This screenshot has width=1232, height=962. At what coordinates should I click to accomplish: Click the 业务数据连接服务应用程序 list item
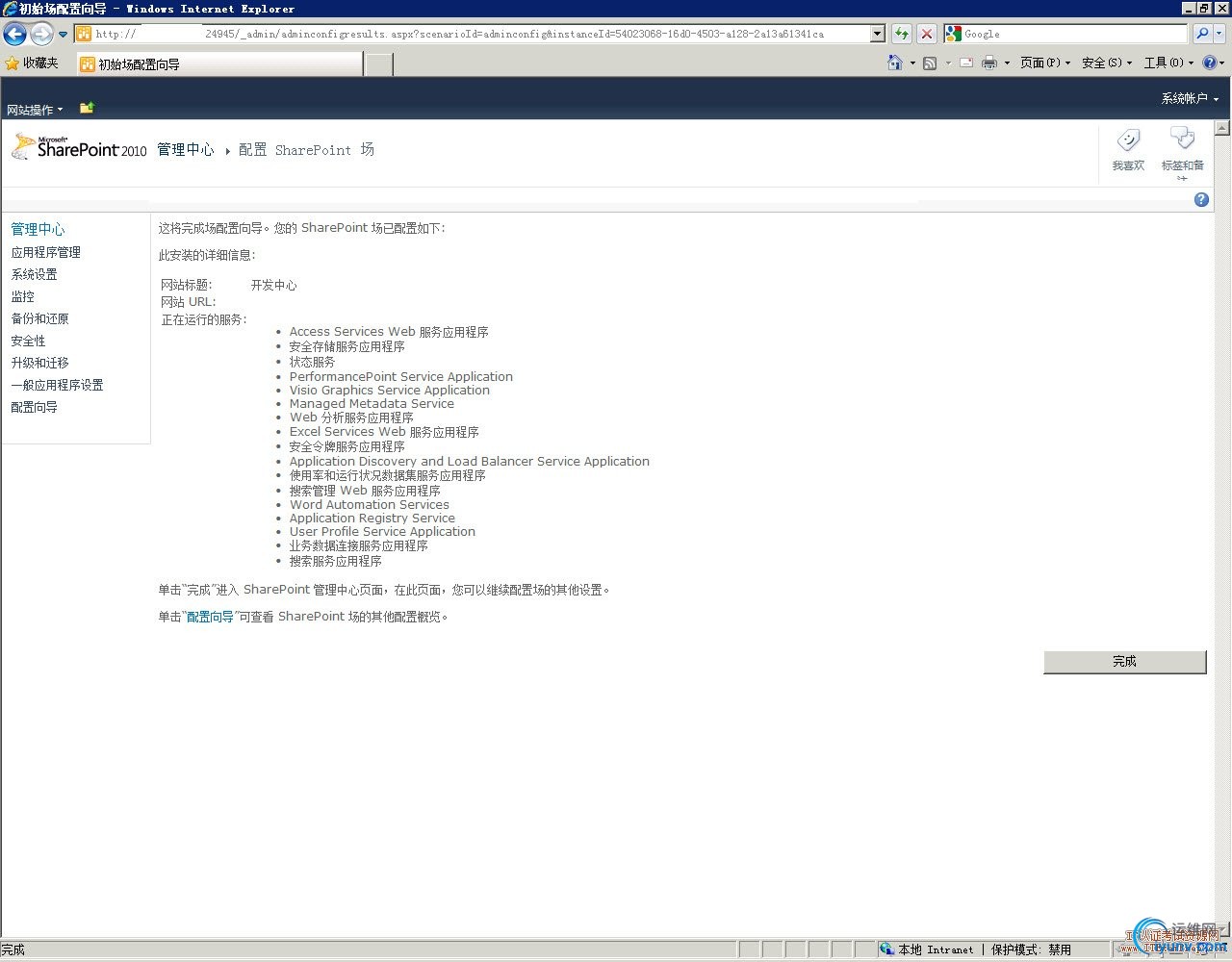358,545
